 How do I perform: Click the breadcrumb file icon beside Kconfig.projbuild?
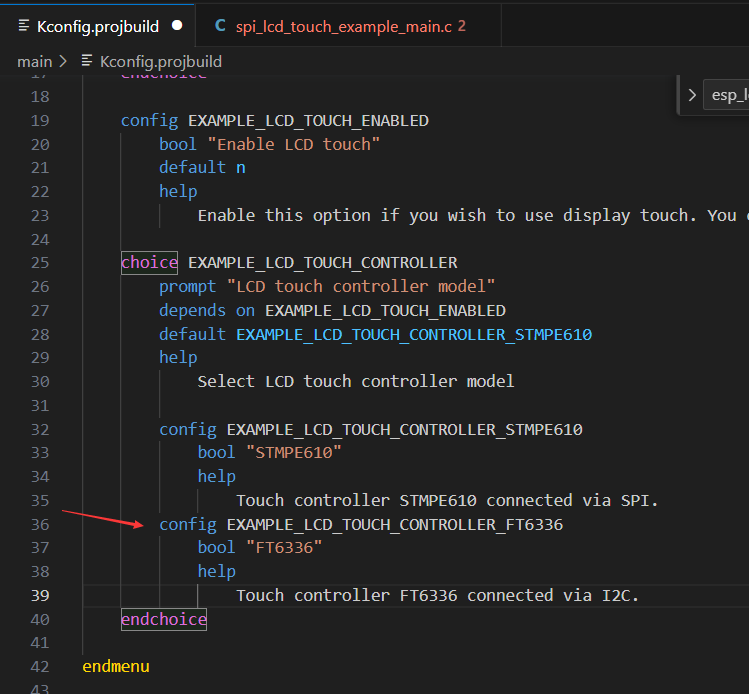87,61
